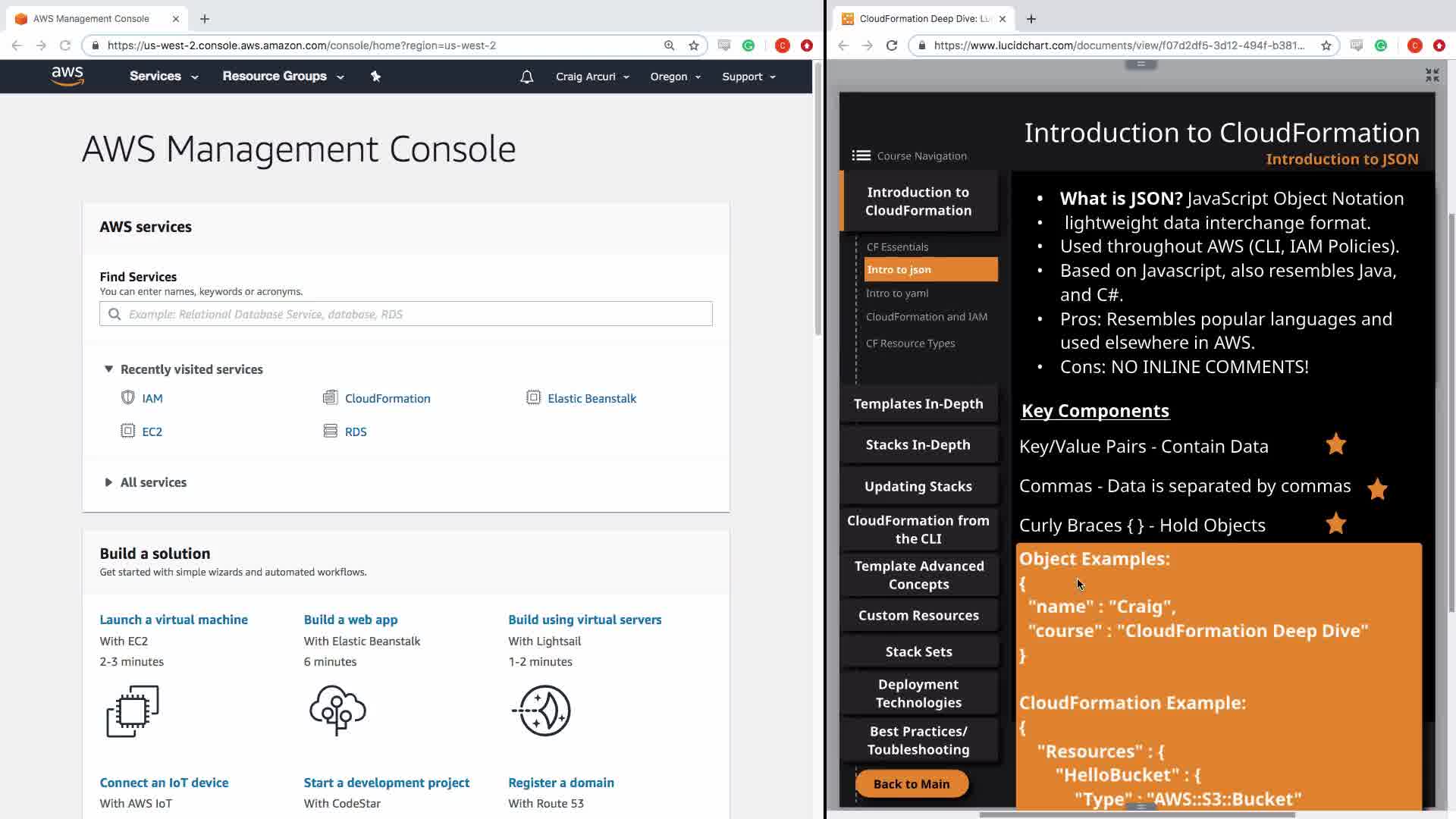Image resolution: width=1456 pixels, height=819 pixels.
Task: Open the Craig Arcuri account dropdown
Action: tap(591, 77)
